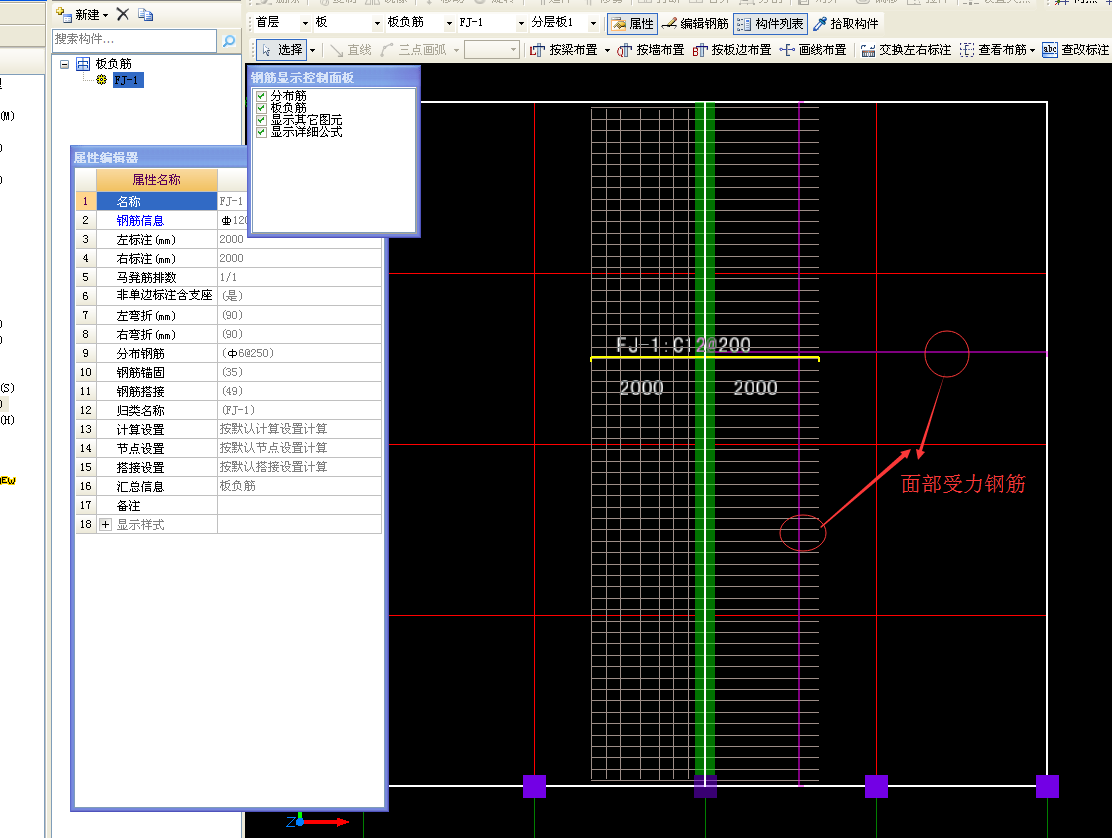Click the 画线布置 draw-line tool

[813, 50]
